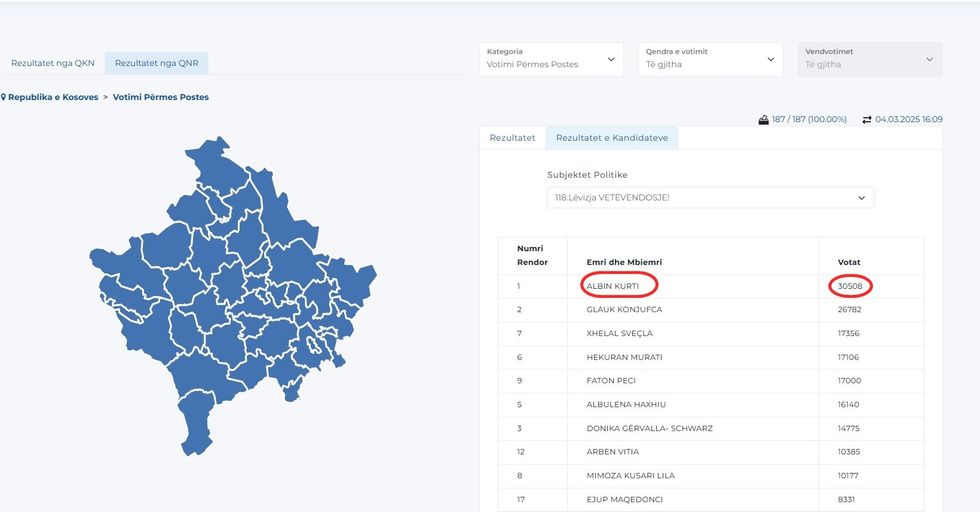The width and height of the screenshot is (980, 512).
Task: Switch to Rezultatet nga QKN tab
Action: tap(53, 63)
